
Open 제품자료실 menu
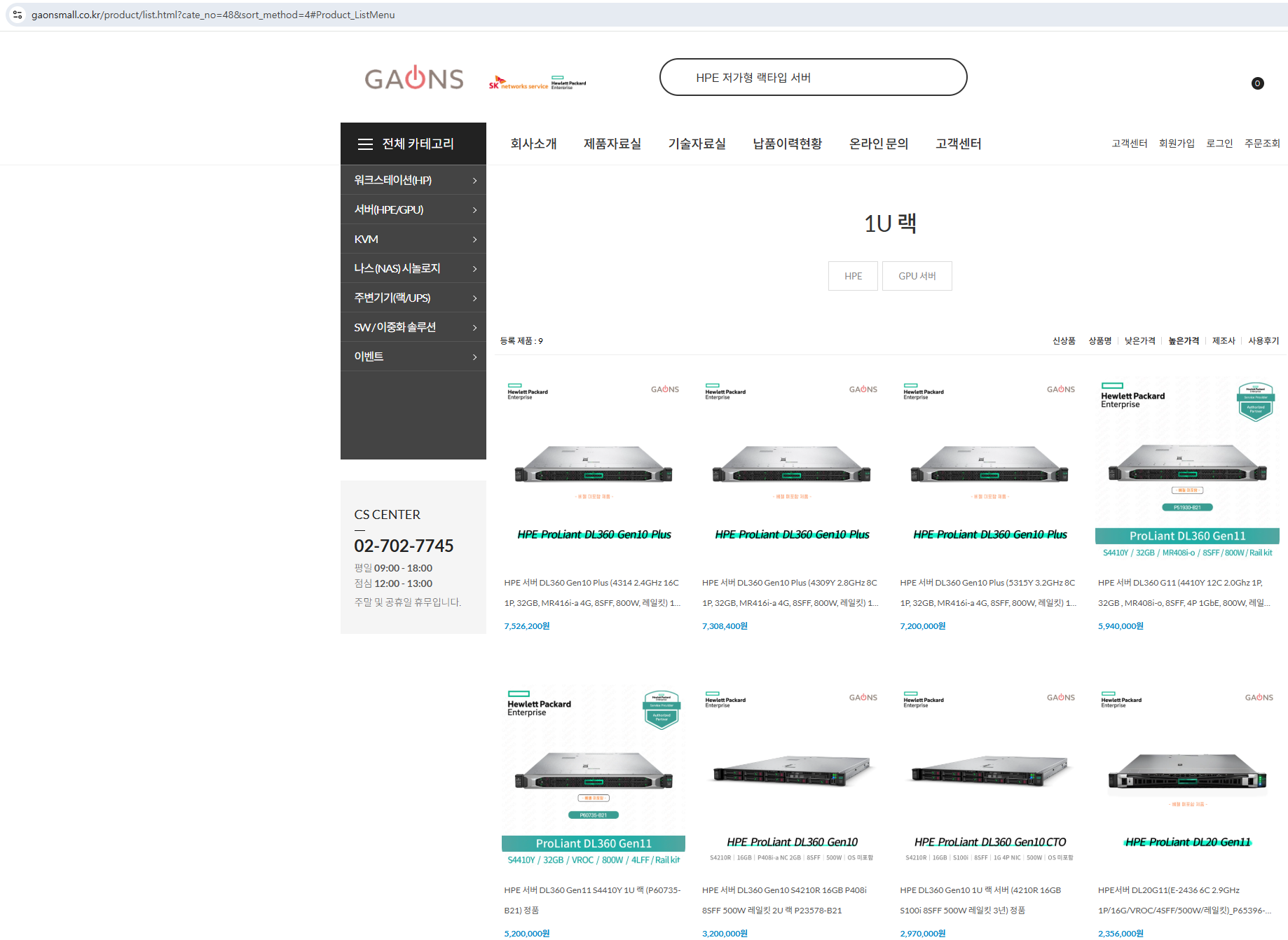[612, 144]
